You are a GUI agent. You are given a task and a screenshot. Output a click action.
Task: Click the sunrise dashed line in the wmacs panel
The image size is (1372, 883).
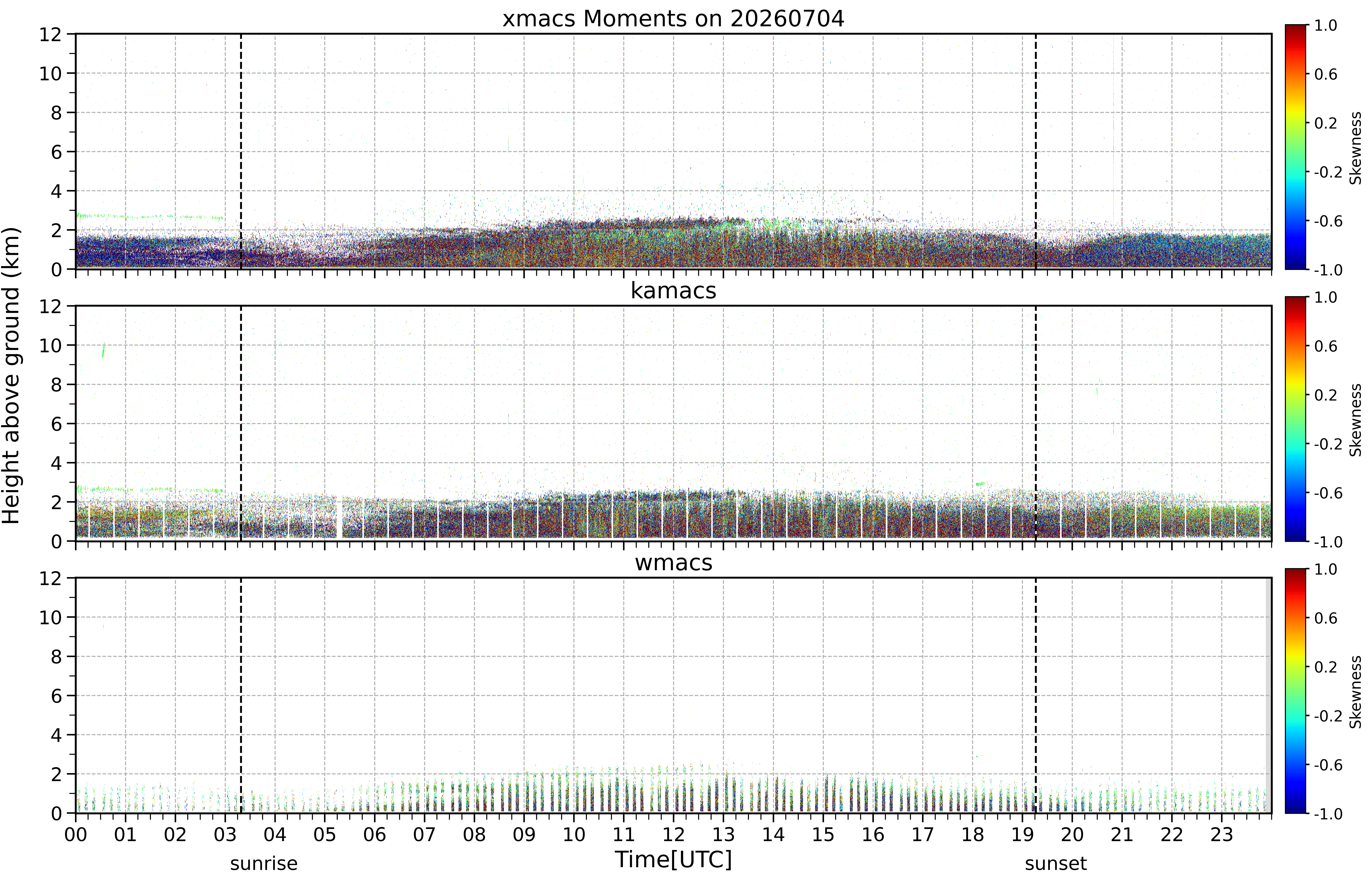click(241, 696)
